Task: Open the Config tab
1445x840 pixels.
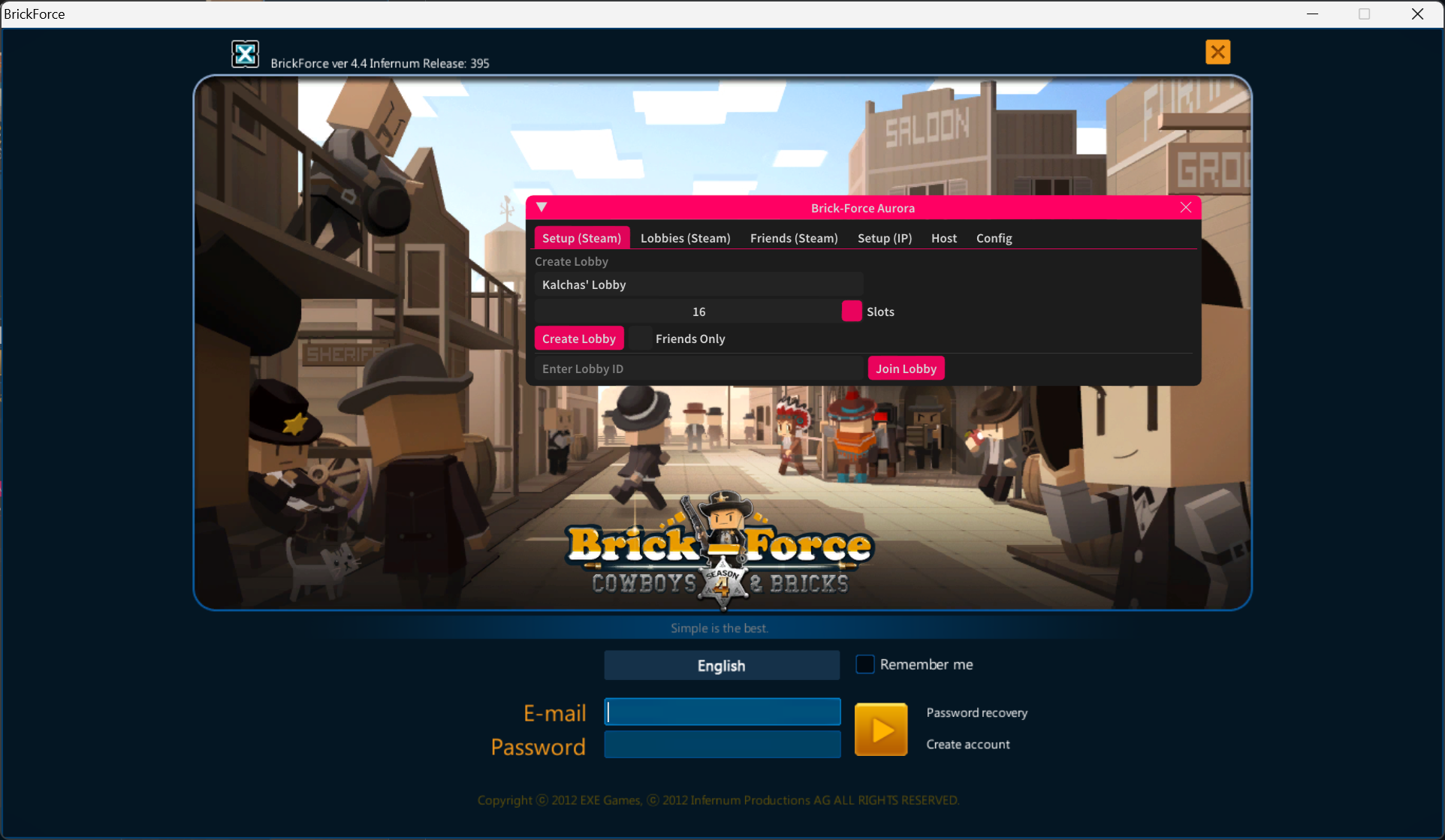Action: (994, 238)
